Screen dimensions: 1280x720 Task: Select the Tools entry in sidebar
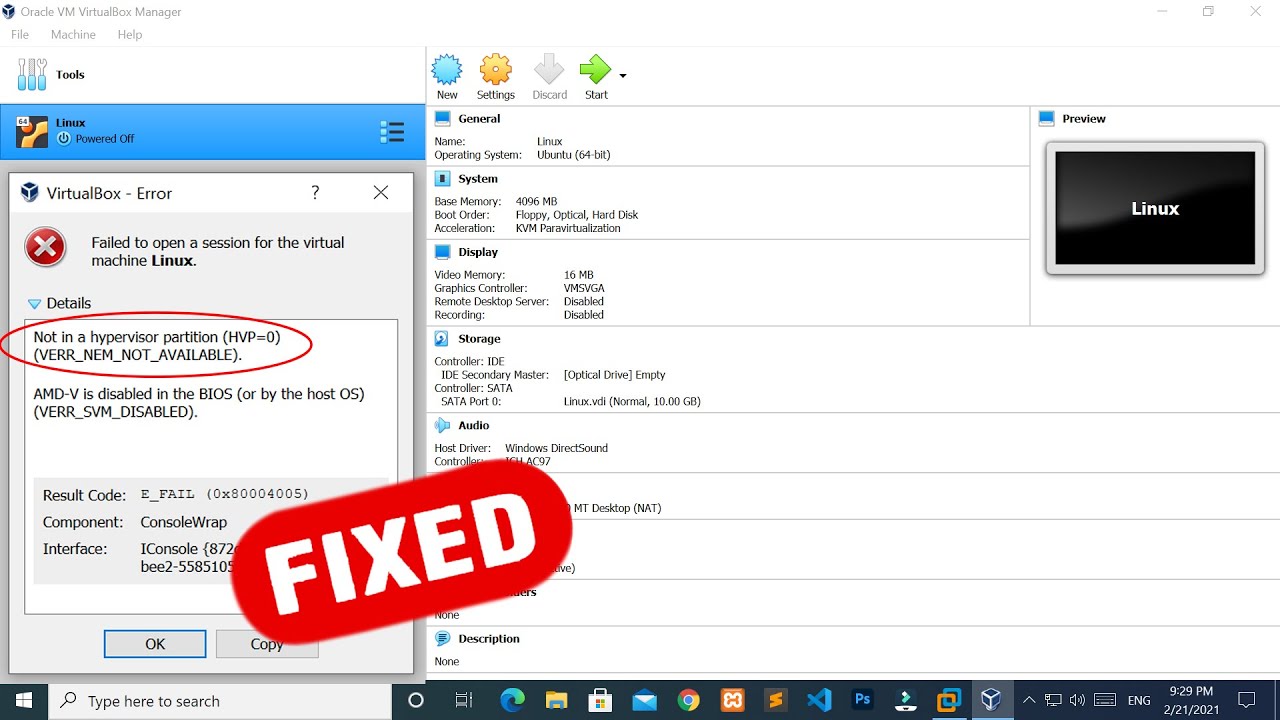[212, 74]
